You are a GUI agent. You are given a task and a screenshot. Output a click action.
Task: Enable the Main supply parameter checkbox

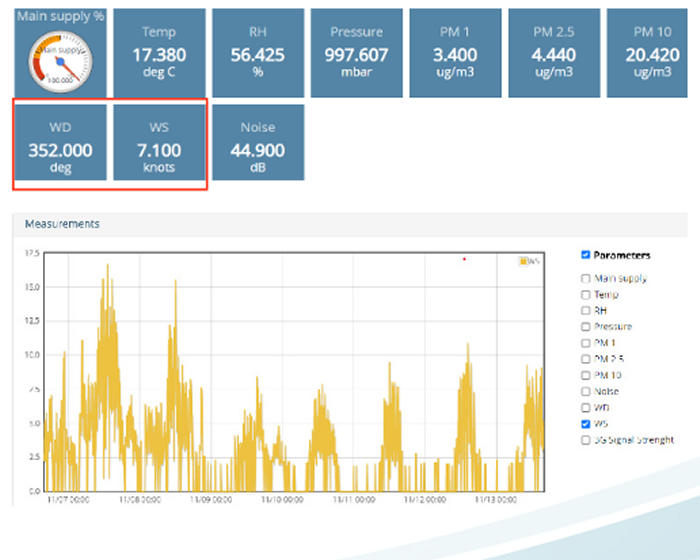coord(586,279)
